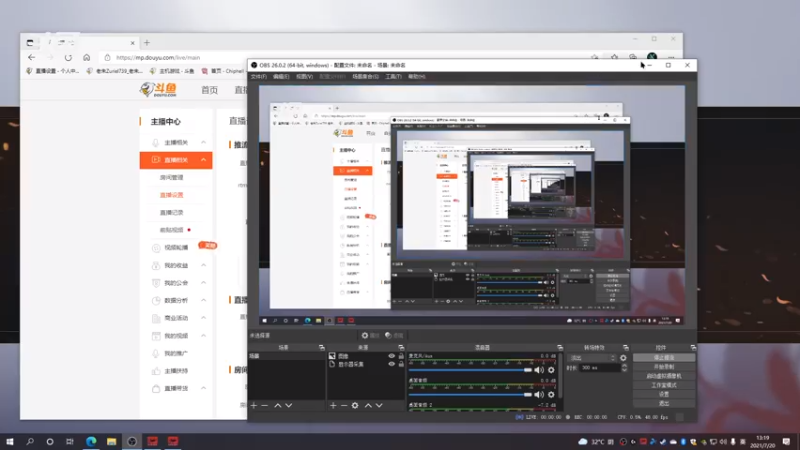Open Microsoft Edge from the taskbar
Image resolution: width=800 pixels, height=450 pixels.
(91, 441)
